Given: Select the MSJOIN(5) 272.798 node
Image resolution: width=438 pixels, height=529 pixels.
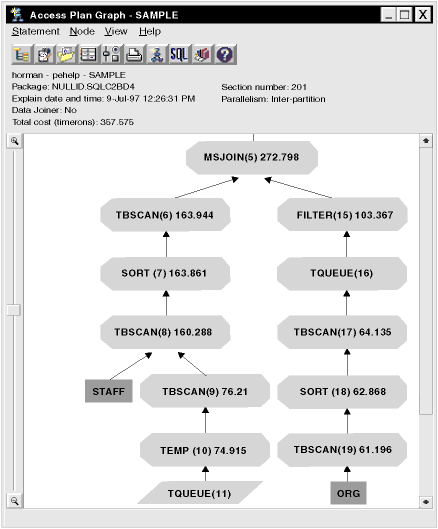Looking at the screenshot, I should click(x=252, y=158).
